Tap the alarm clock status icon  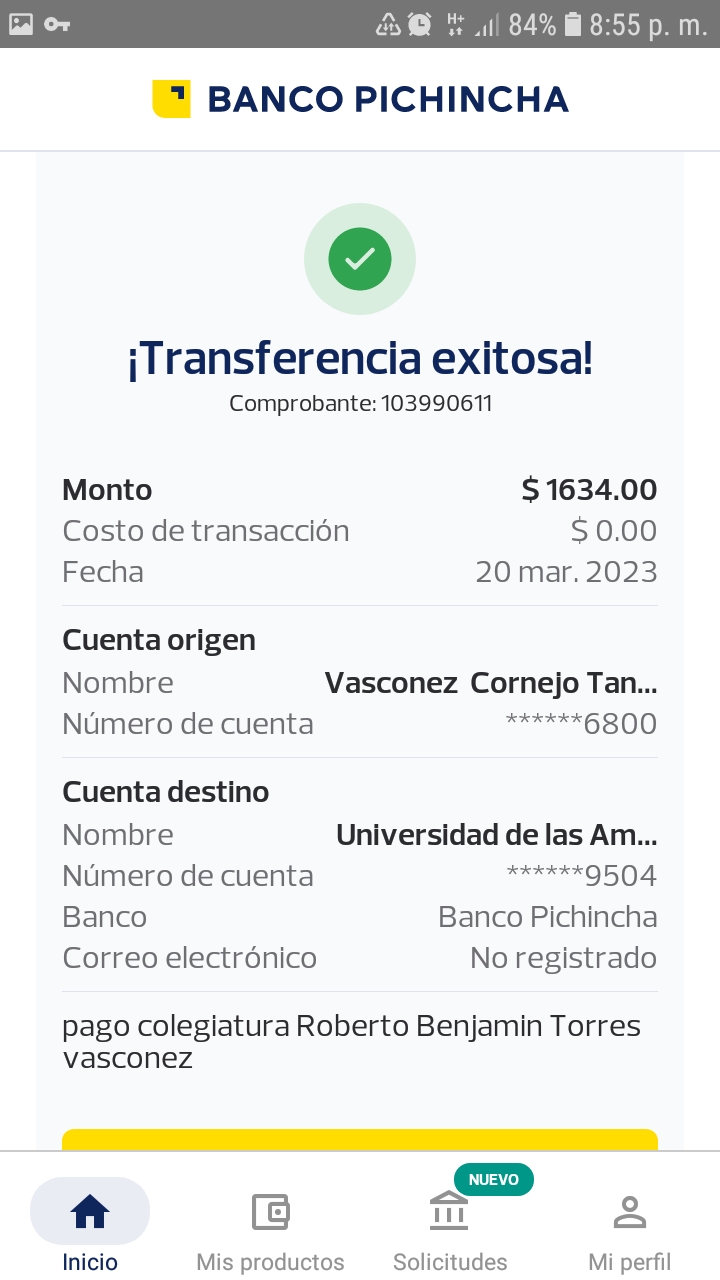[x=420, y=24]
